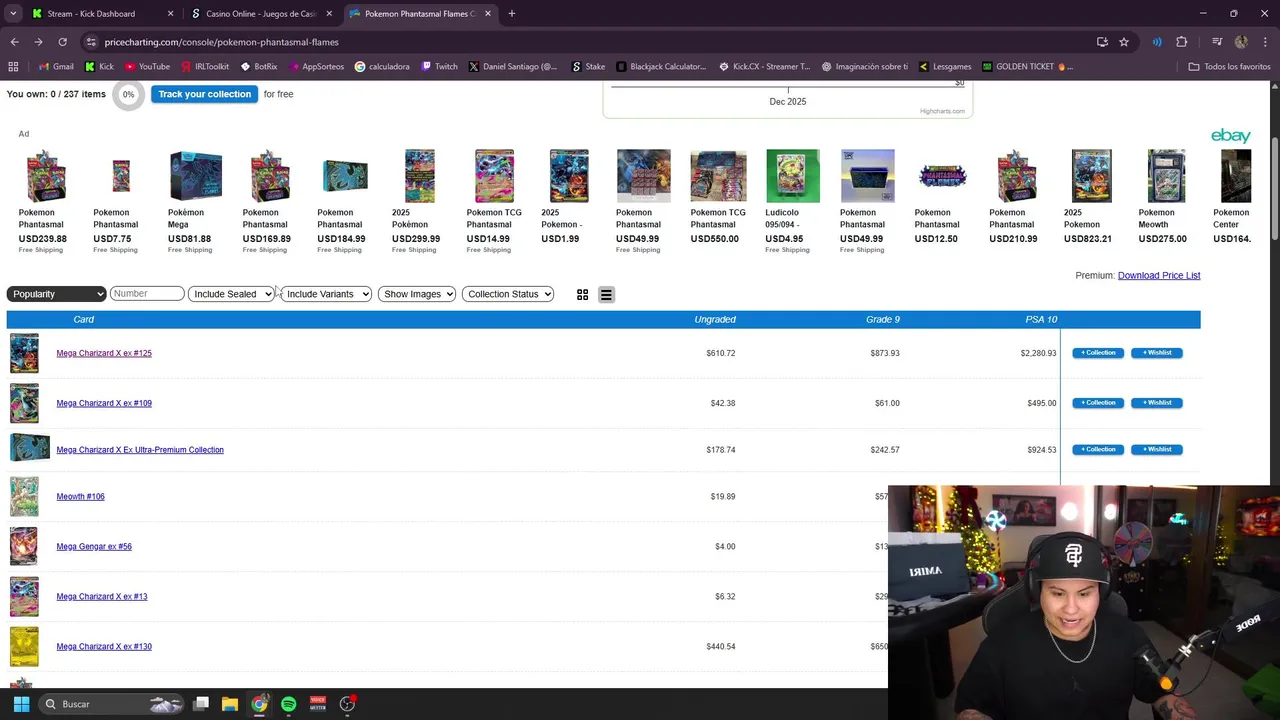Click Mega Charizard X ex #125 thumbnail
The height and width of the screenshot is (720, 1280).
pos(24,353)
